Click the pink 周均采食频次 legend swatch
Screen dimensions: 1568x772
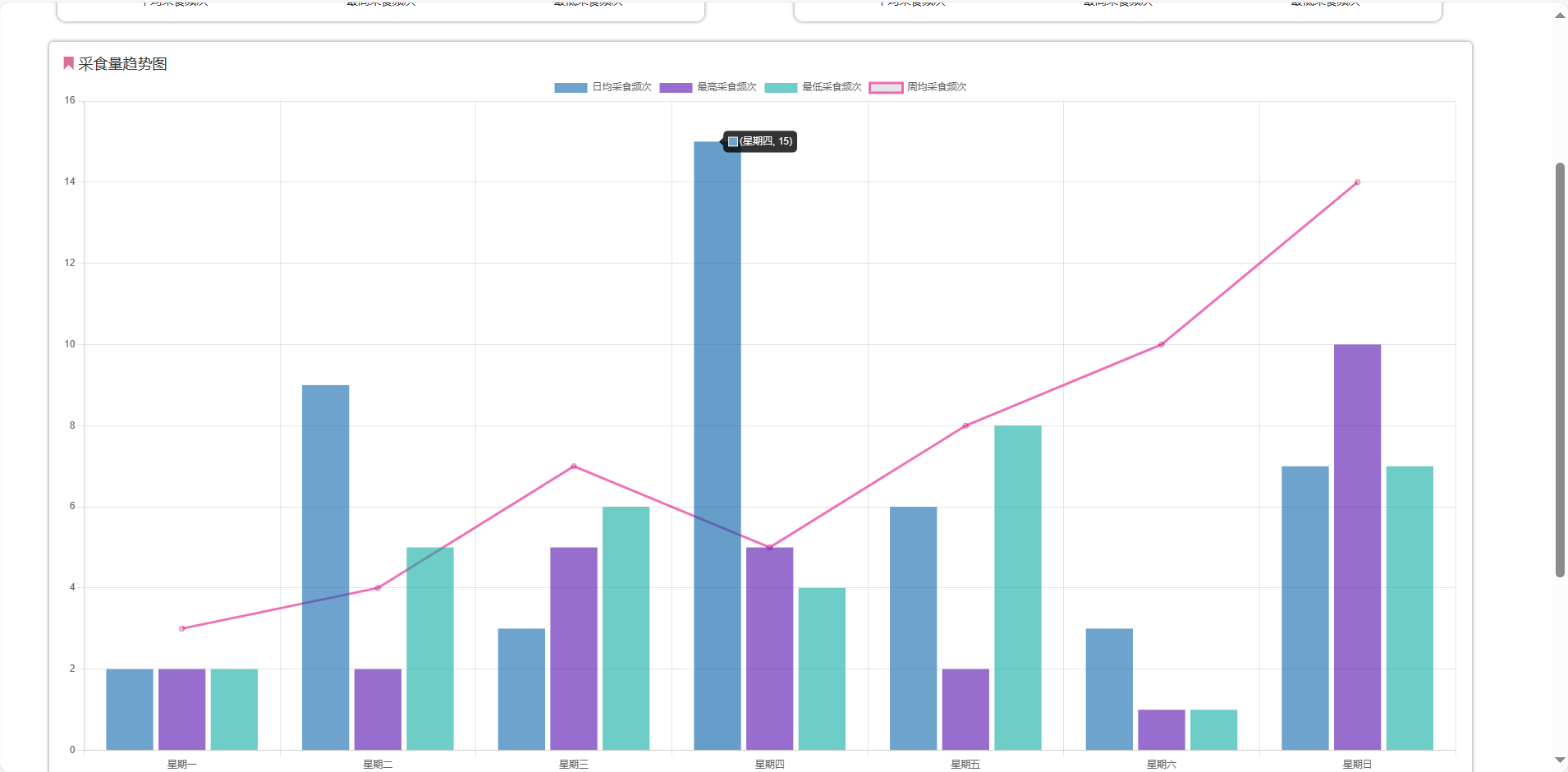click(x=886, y=87)
